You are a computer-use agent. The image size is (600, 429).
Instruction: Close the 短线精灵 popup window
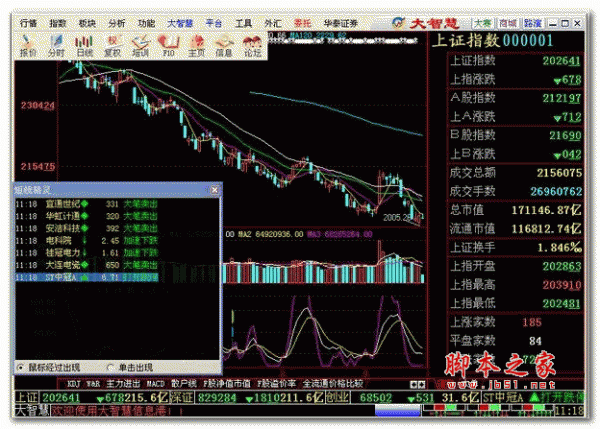215,189
